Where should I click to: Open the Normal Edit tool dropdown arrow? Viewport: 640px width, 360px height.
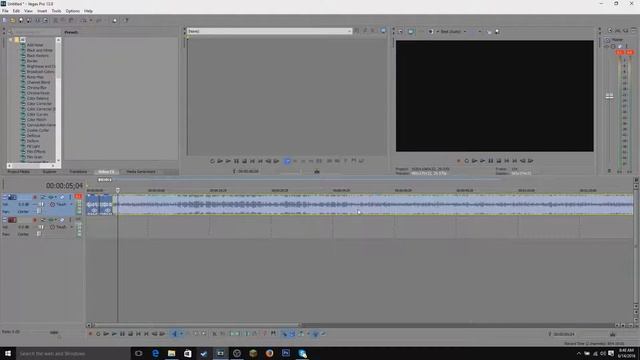[x=182, y=333]
